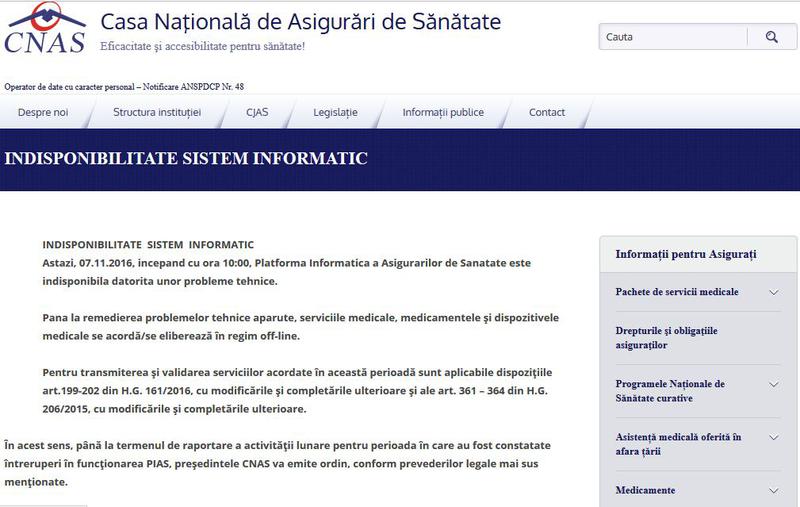The height and width of the screenshot is (507, 800).
Task: Open the Legislație menu
Action: pos(335,112)
